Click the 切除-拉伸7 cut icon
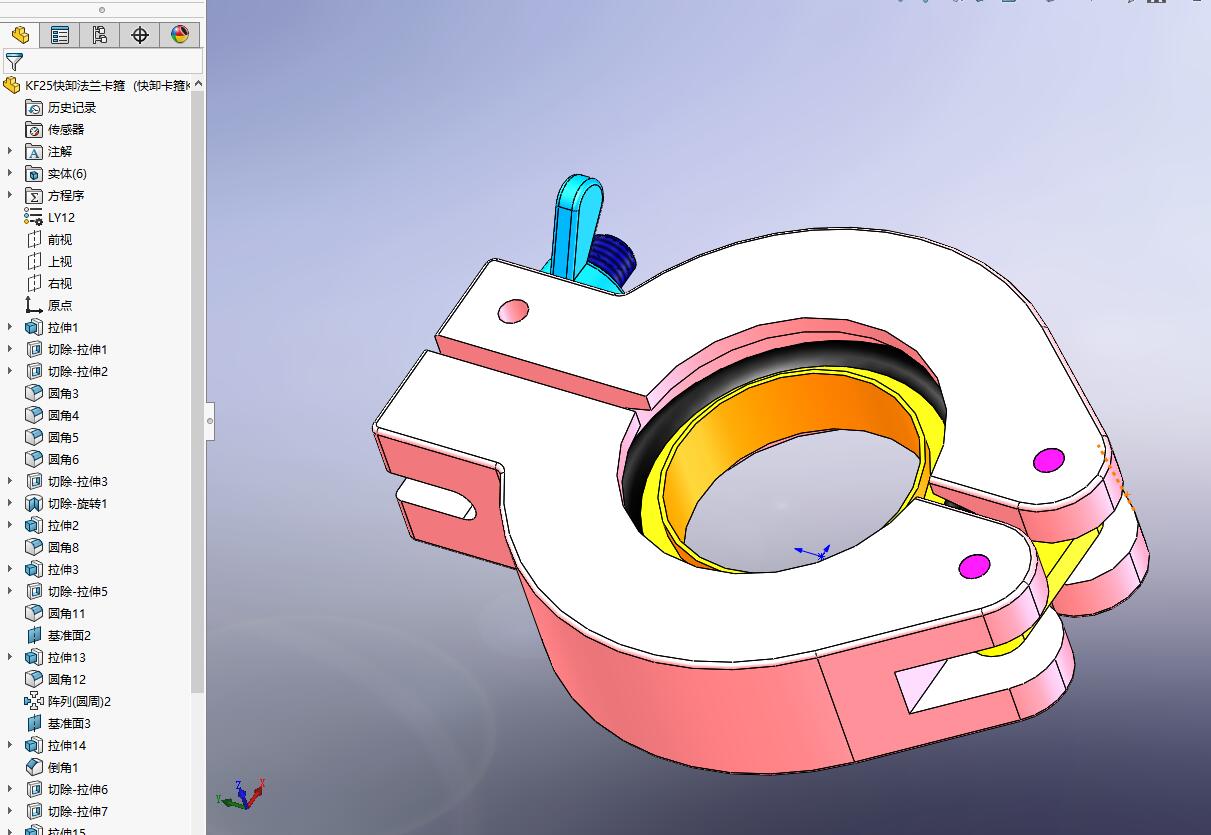The width and height of the screenshot is (1211, 835). (34, 811)
